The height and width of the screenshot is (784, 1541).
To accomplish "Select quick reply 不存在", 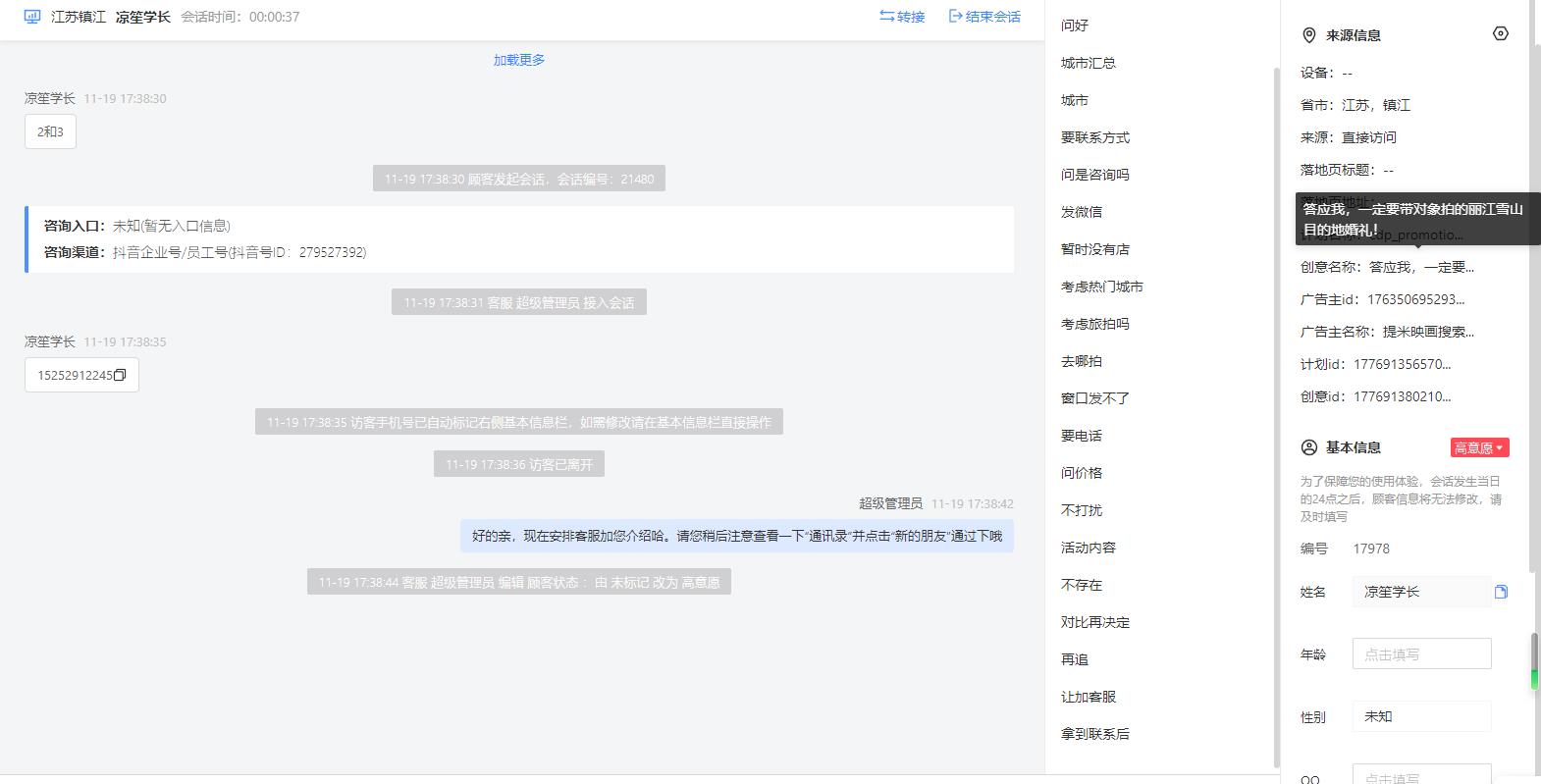I will point(1082,585).
